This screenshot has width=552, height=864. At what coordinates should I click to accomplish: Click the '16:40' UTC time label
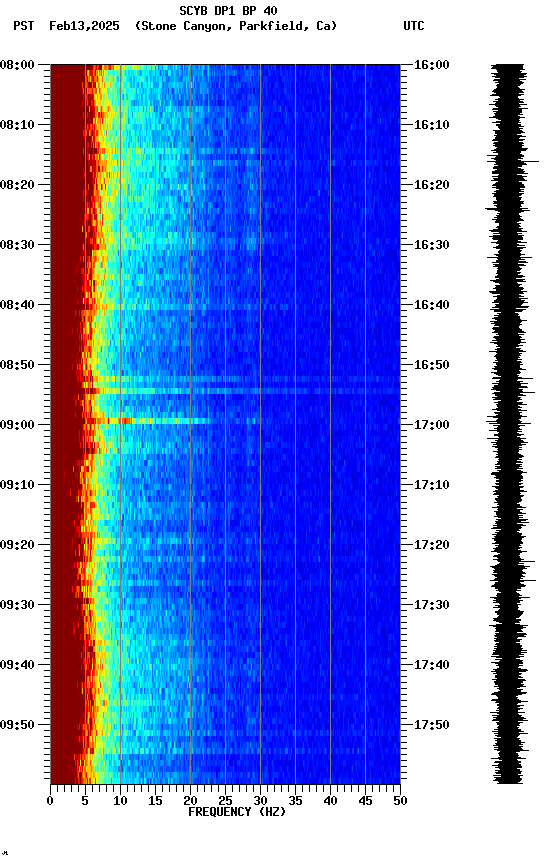click(432, 305)
